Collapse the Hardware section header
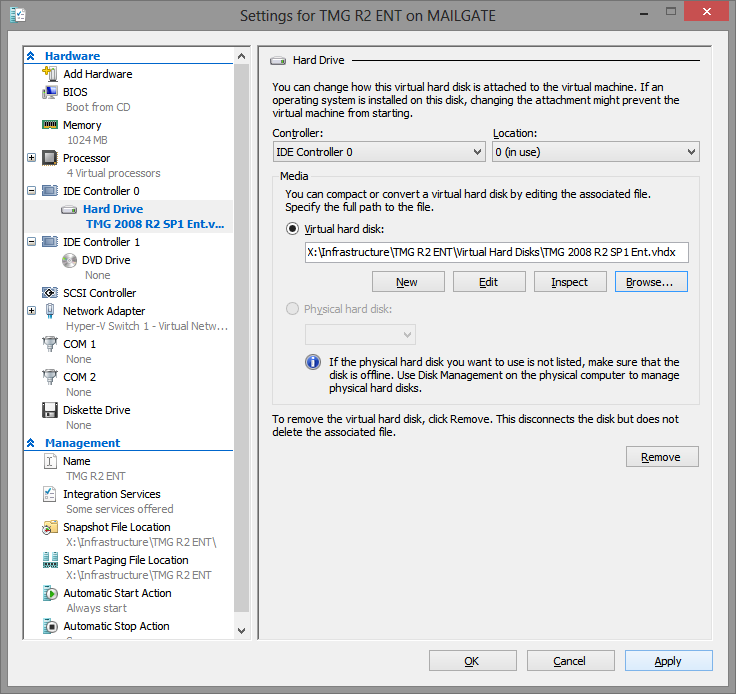This screenshot has height=694, width=736. 32,56
